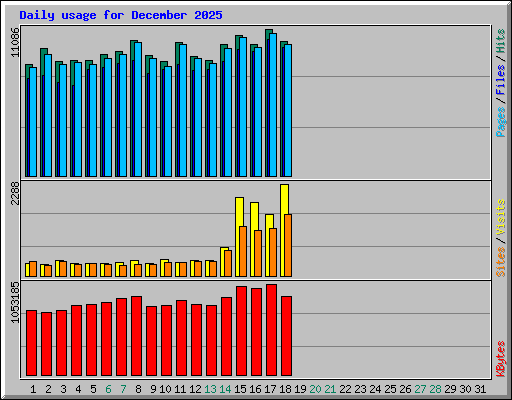This screenshot has width=512, height=400.
Task: Click day 29 on the x-axis
Action: pos(451,389)
